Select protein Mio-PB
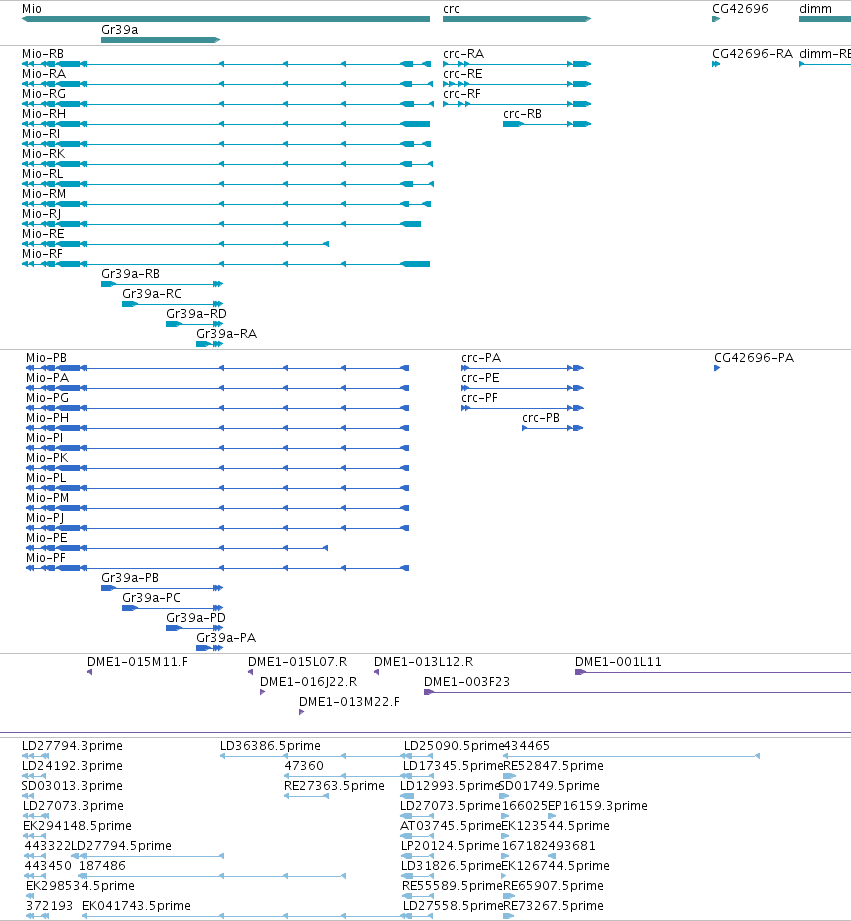 (x=46, y=358)
